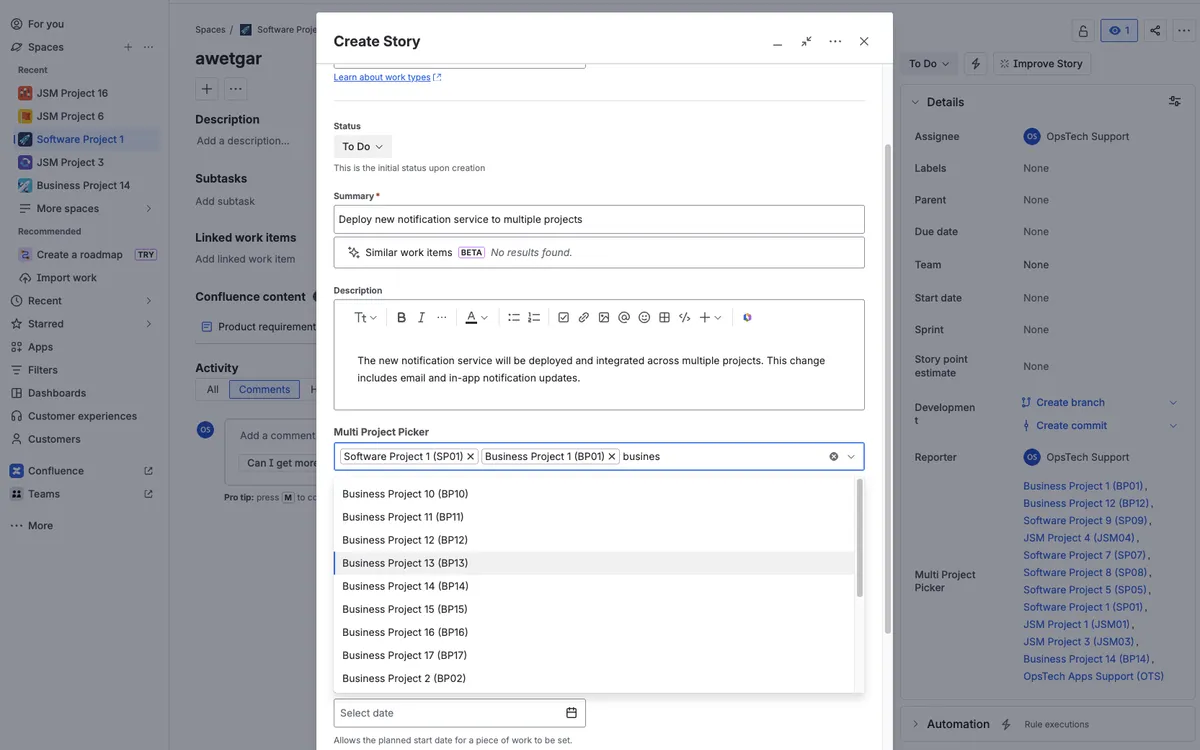Expand Create commit options chevron

click(1173, 425)
